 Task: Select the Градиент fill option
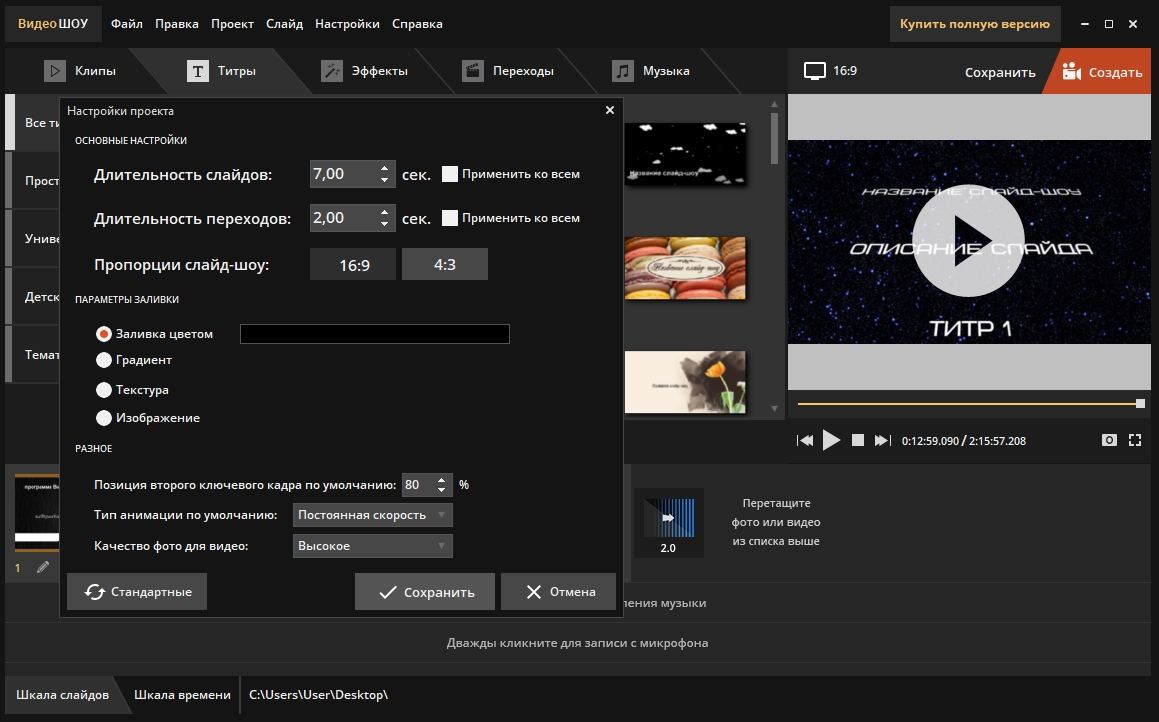click(103, 360)
